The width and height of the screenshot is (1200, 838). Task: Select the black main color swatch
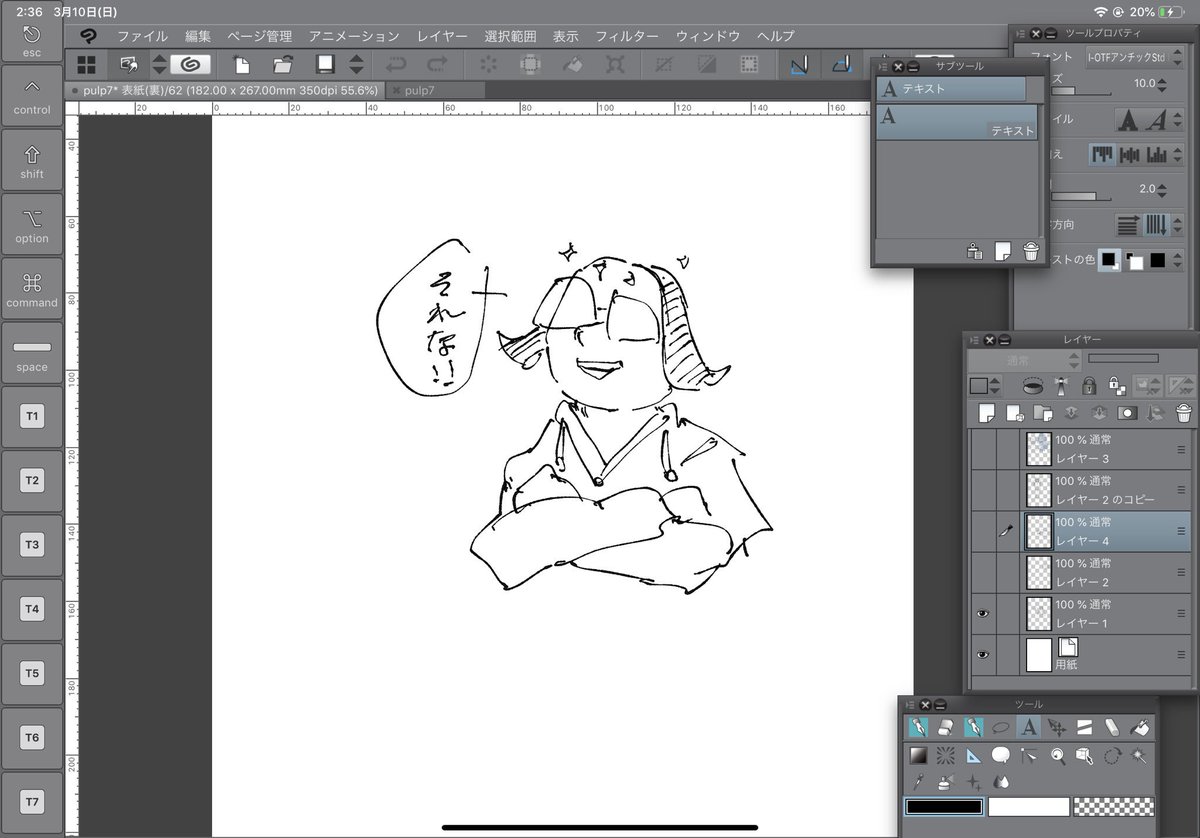(944, 806)
